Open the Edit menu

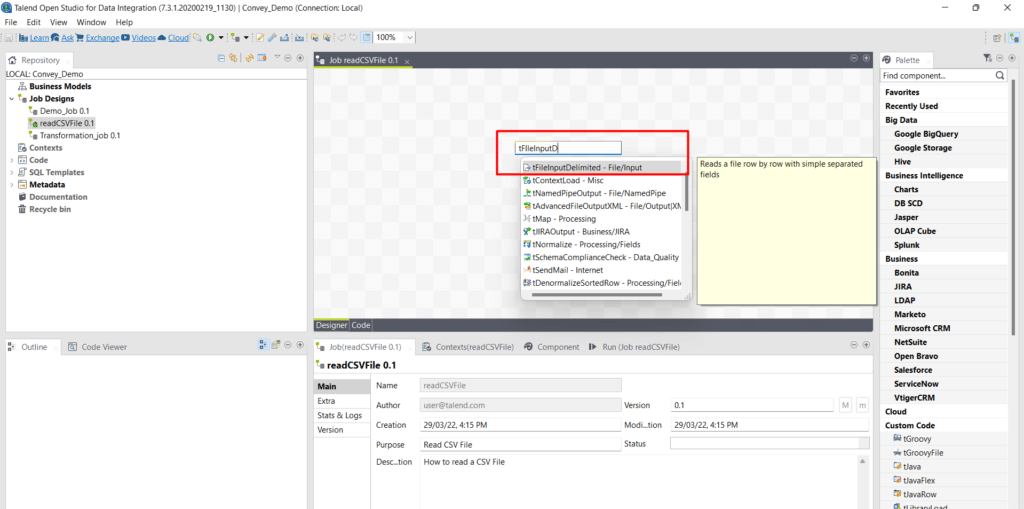pos(34,22)
